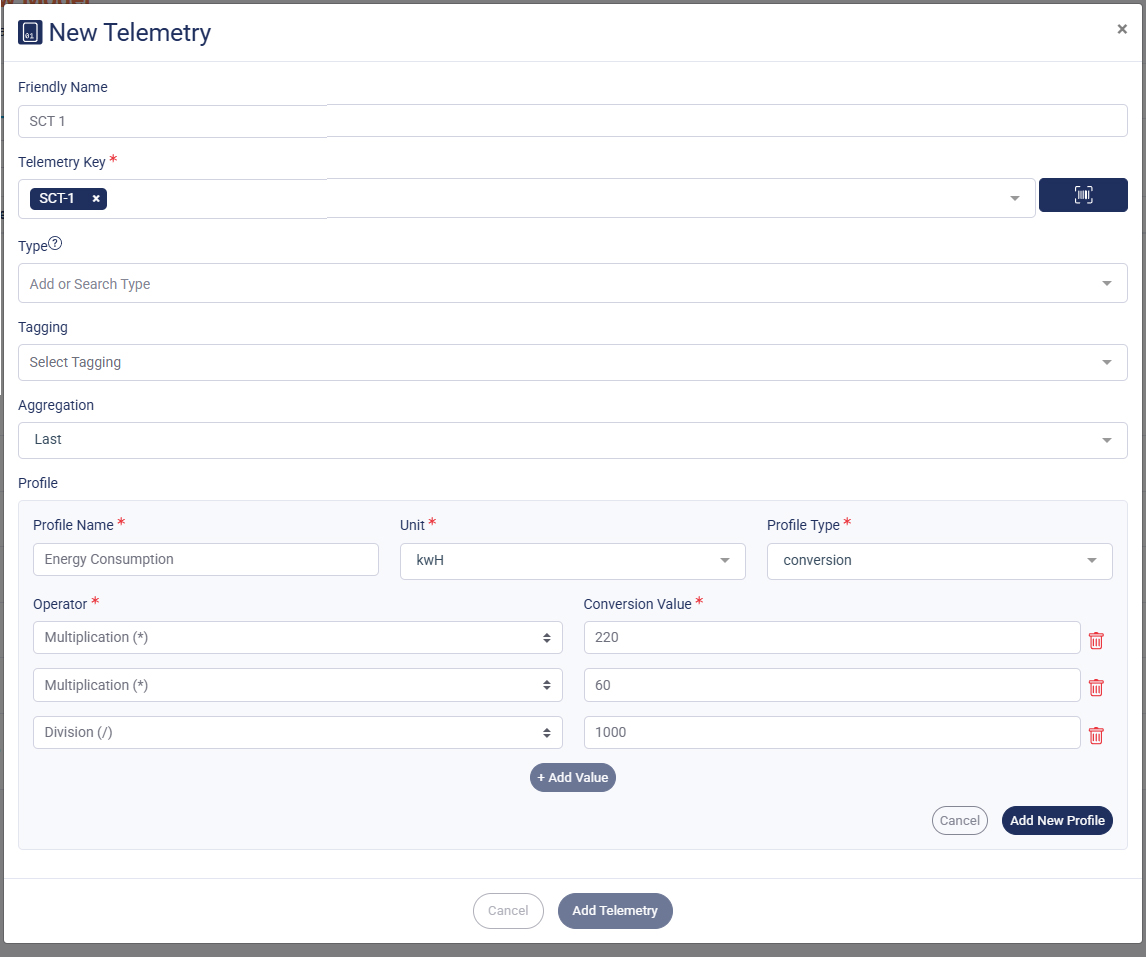The height and width of the screenshot is (958, 1147).
Task: Change the first Multiplication operator selector
Action: [x=297, y=637]
